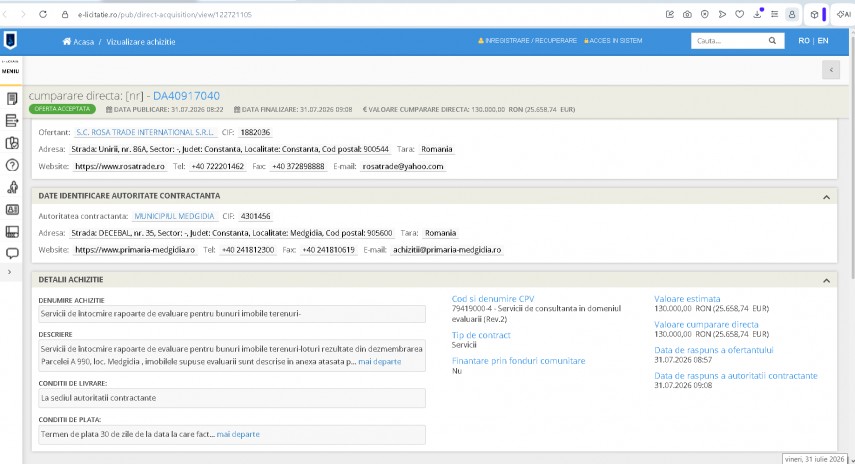This screenshot has height=464, width=855.
Task: Click the OFERTA ACCEPTATA status badge
Action: pos(62,109)
